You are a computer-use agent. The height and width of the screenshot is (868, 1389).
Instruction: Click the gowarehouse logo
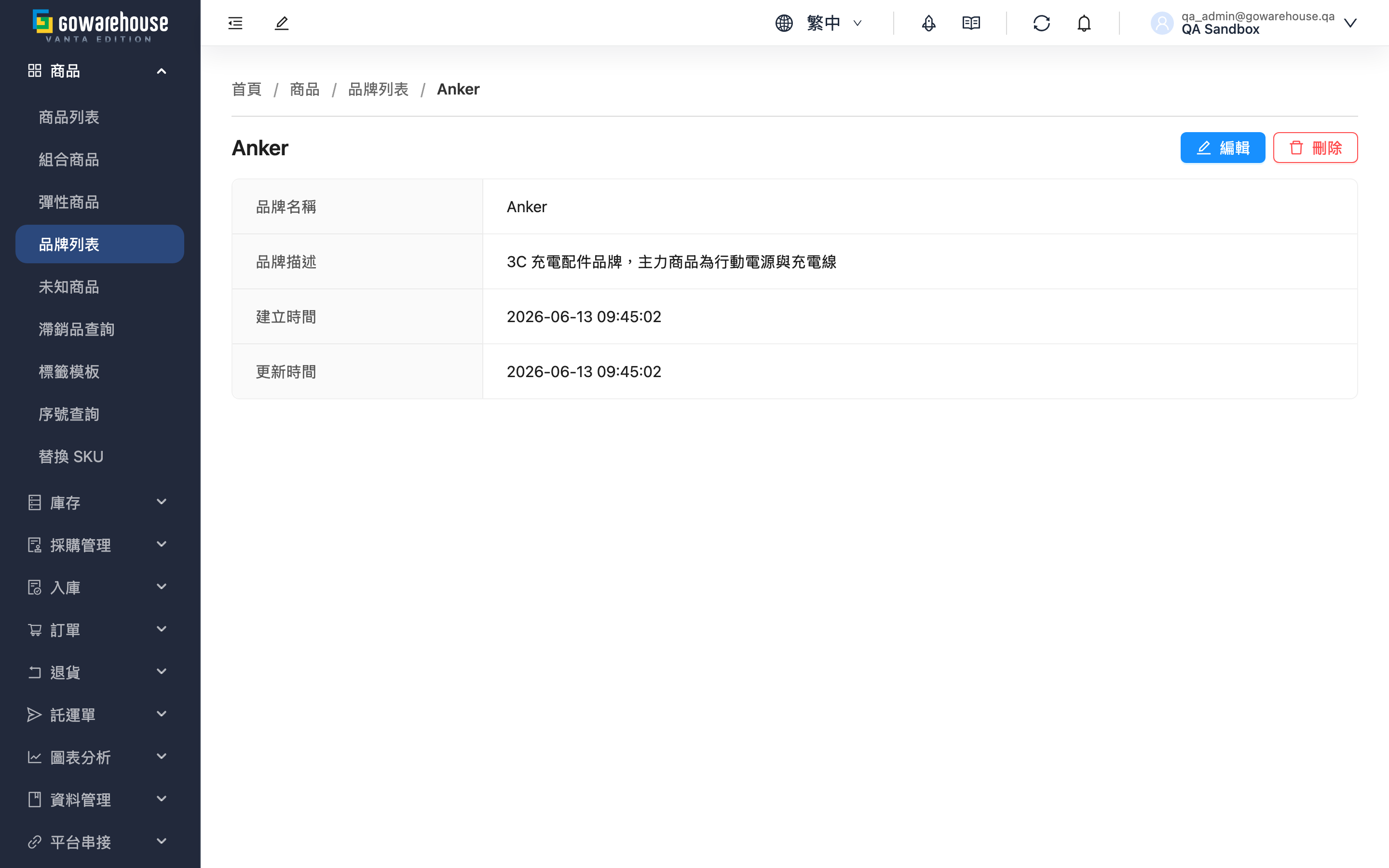tap(100, 26)
